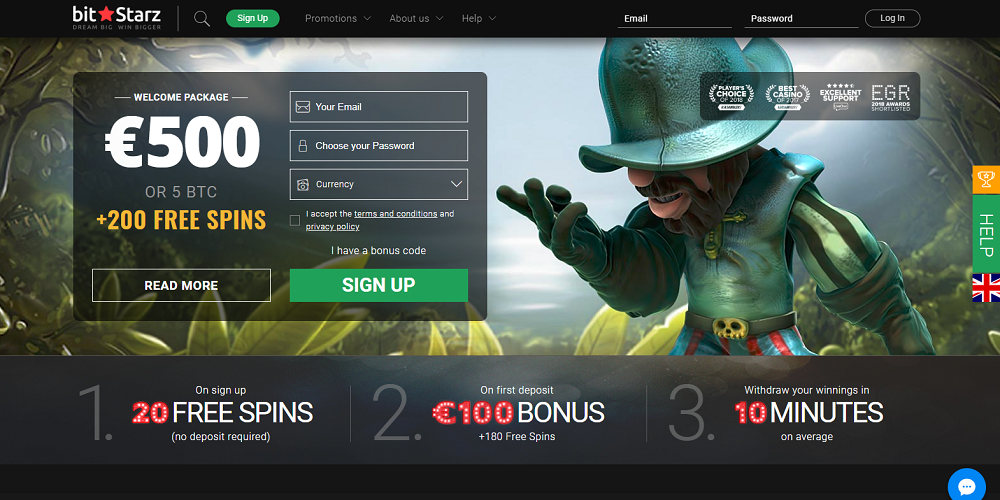Click the search magnifier icon

[202, 18]
